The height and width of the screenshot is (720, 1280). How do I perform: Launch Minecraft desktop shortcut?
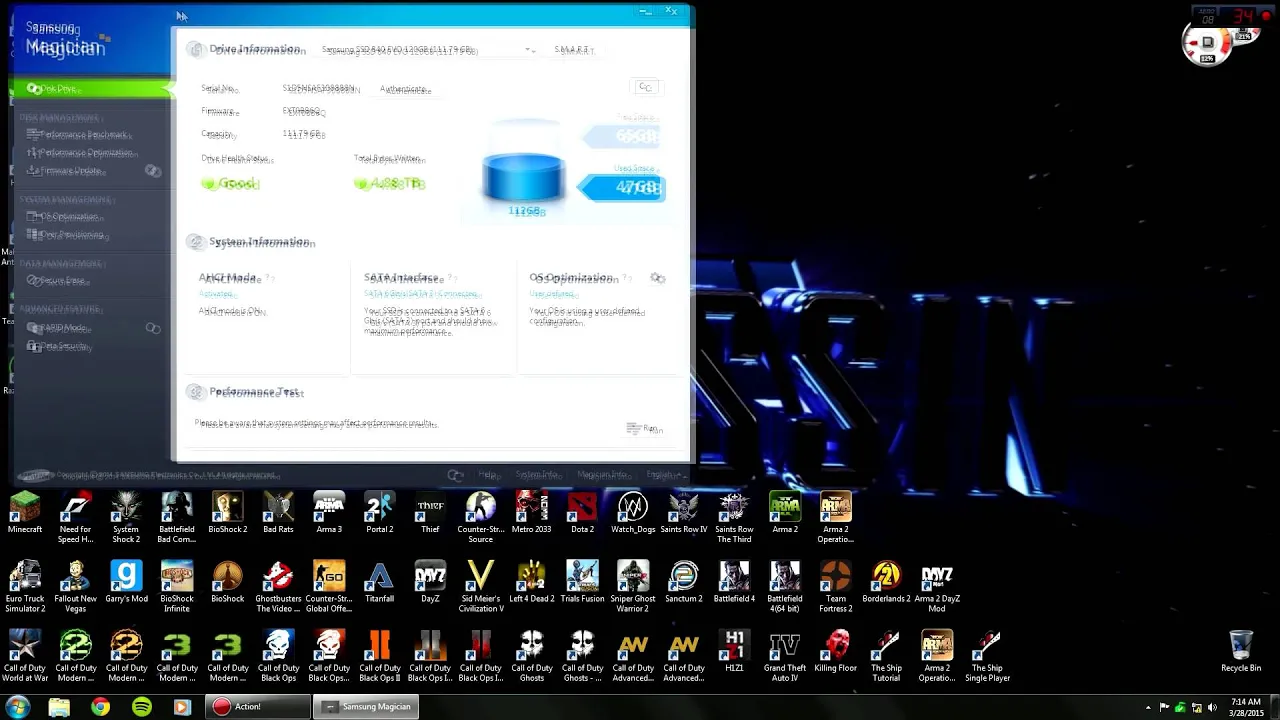point(25,513)
